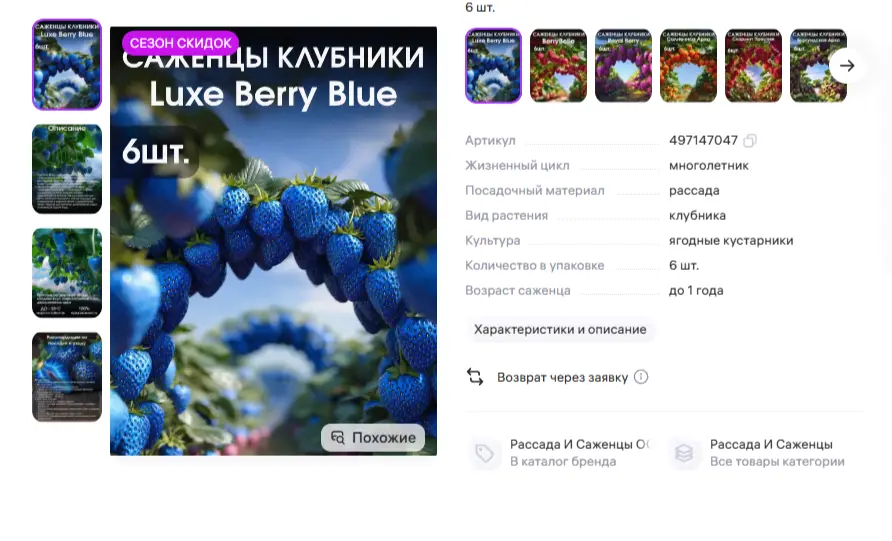The image size is (892, 541).
Task: Click the brand catalog tag icon
Action: click(x=484, y=453)
